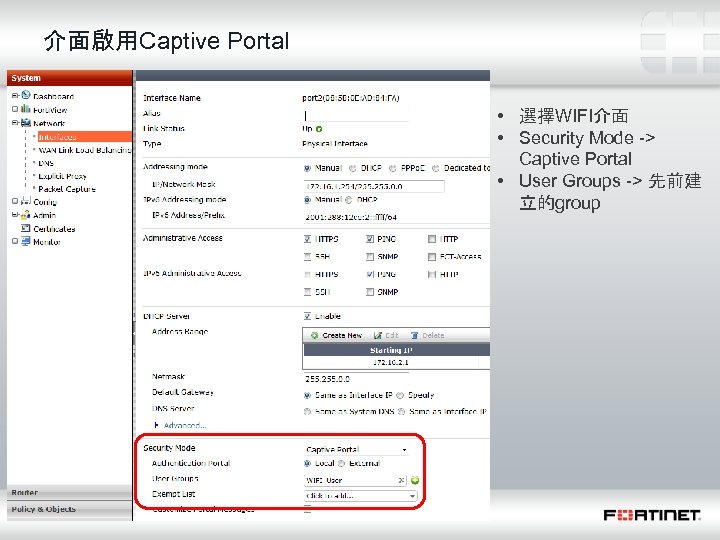Screen dimensions: 720x540
Task: Collapse the Dashboard tree node
Action: tap(15, 96)
